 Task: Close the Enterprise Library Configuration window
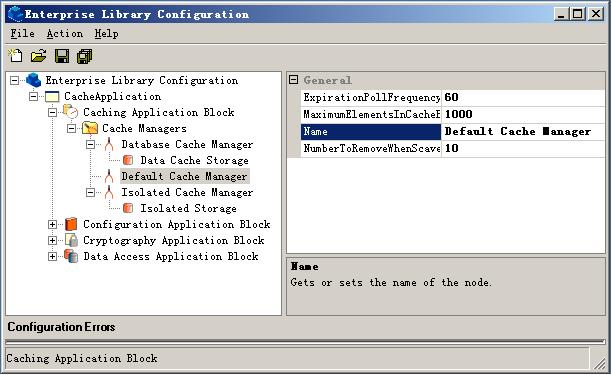click(x=596, y=14)
